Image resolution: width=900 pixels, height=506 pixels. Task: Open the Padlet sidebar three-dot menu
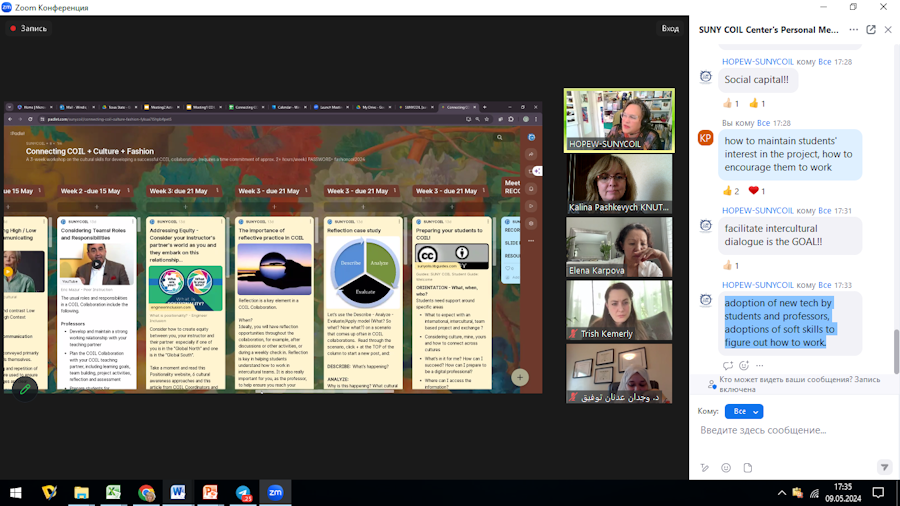point(531,241)
